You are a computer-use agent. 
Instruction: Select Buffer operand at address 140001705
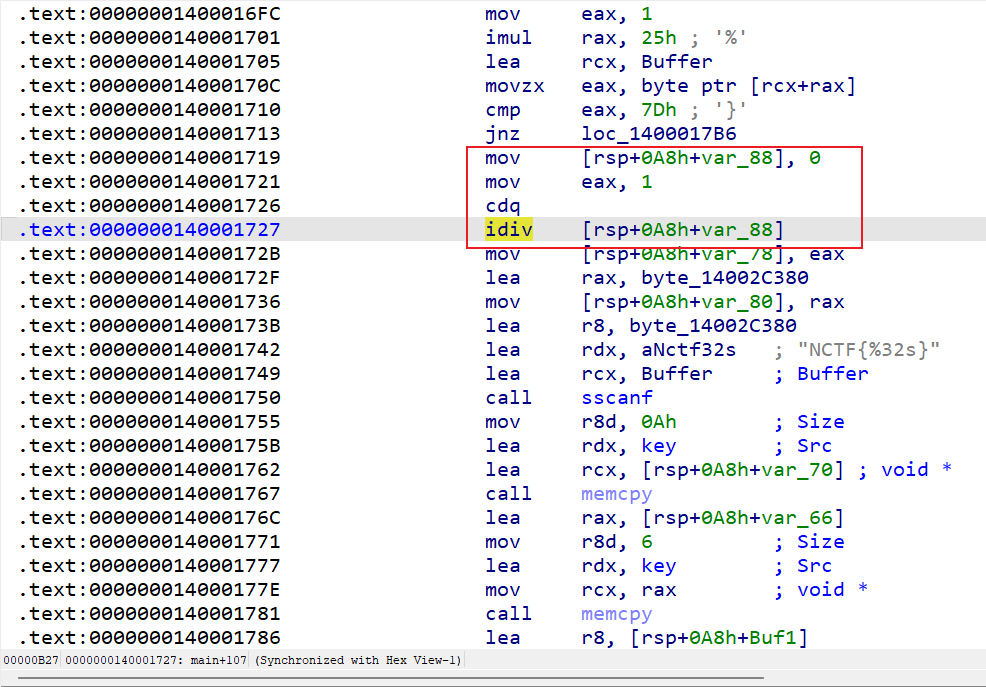point(676,62)
